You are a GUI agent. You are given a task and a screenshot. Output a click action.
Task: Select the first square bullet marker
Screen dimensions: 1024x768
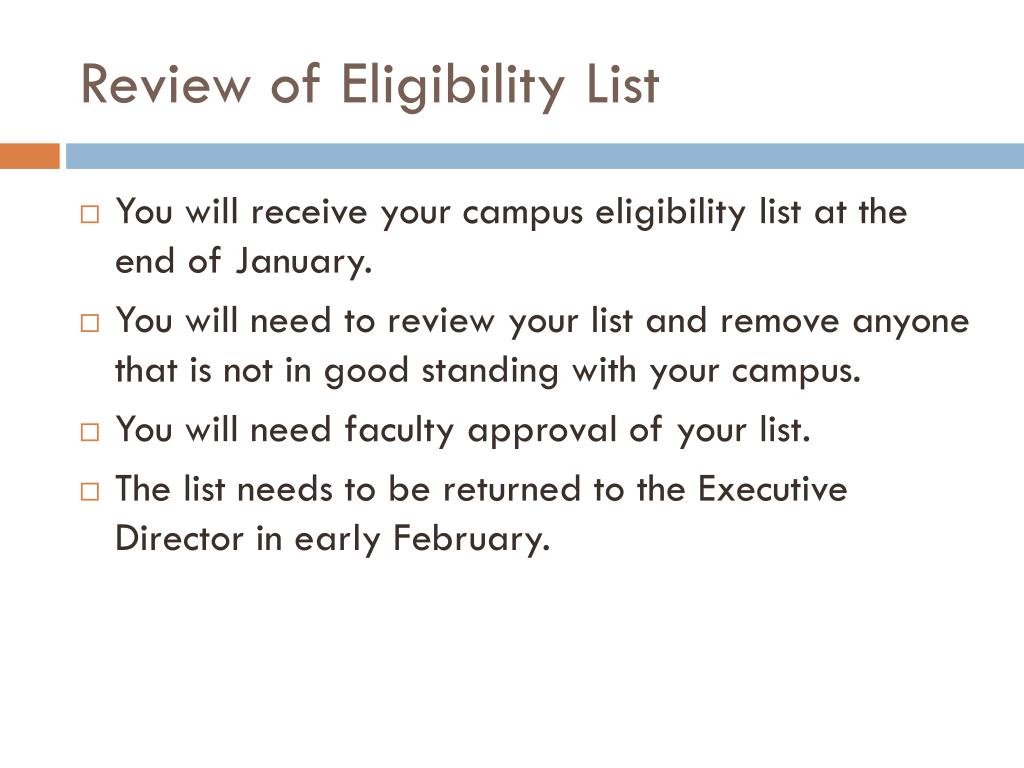coord(89,214)
